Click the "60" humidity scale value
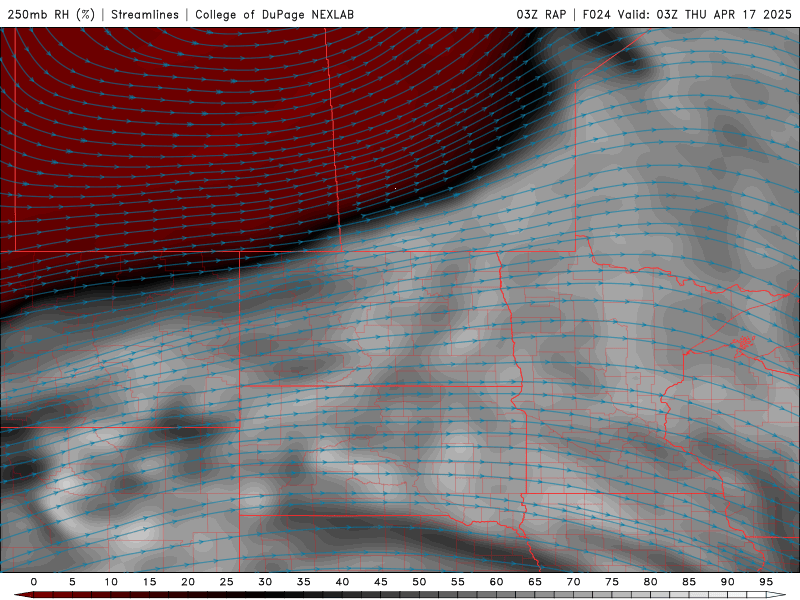800x600 pixels. [496, 582]
